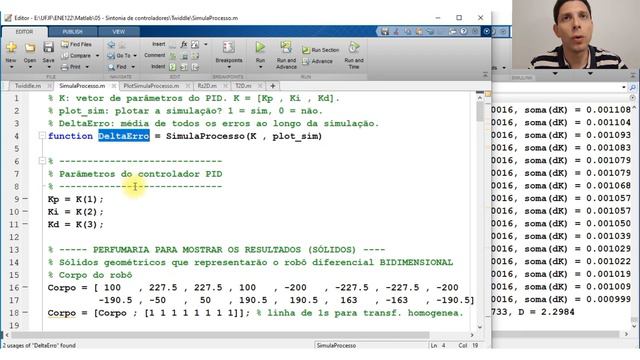Open the Rz2D.m file tab
This screenshot has width=640, height=360.
(x=207, y=86)
